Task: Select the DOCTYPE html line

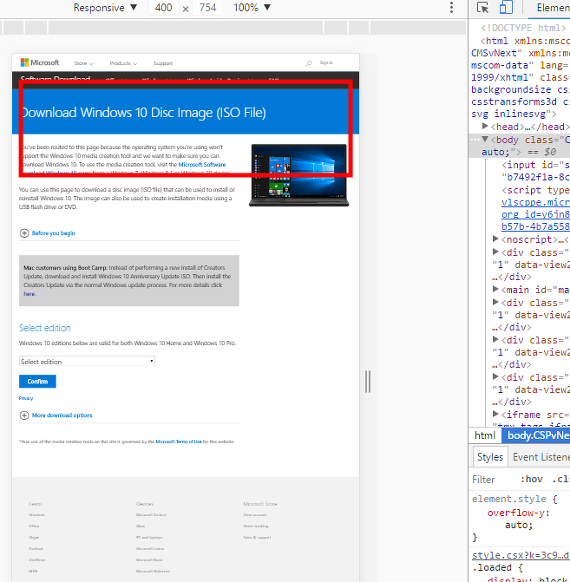Action: [x=523, y=28]
